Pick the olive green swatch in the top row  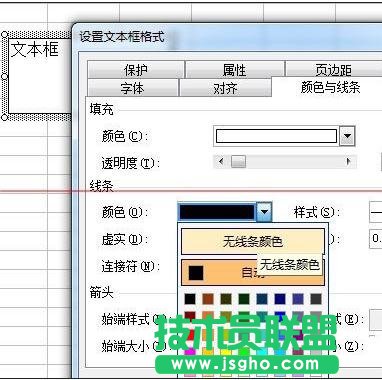[x=226, y=299]
